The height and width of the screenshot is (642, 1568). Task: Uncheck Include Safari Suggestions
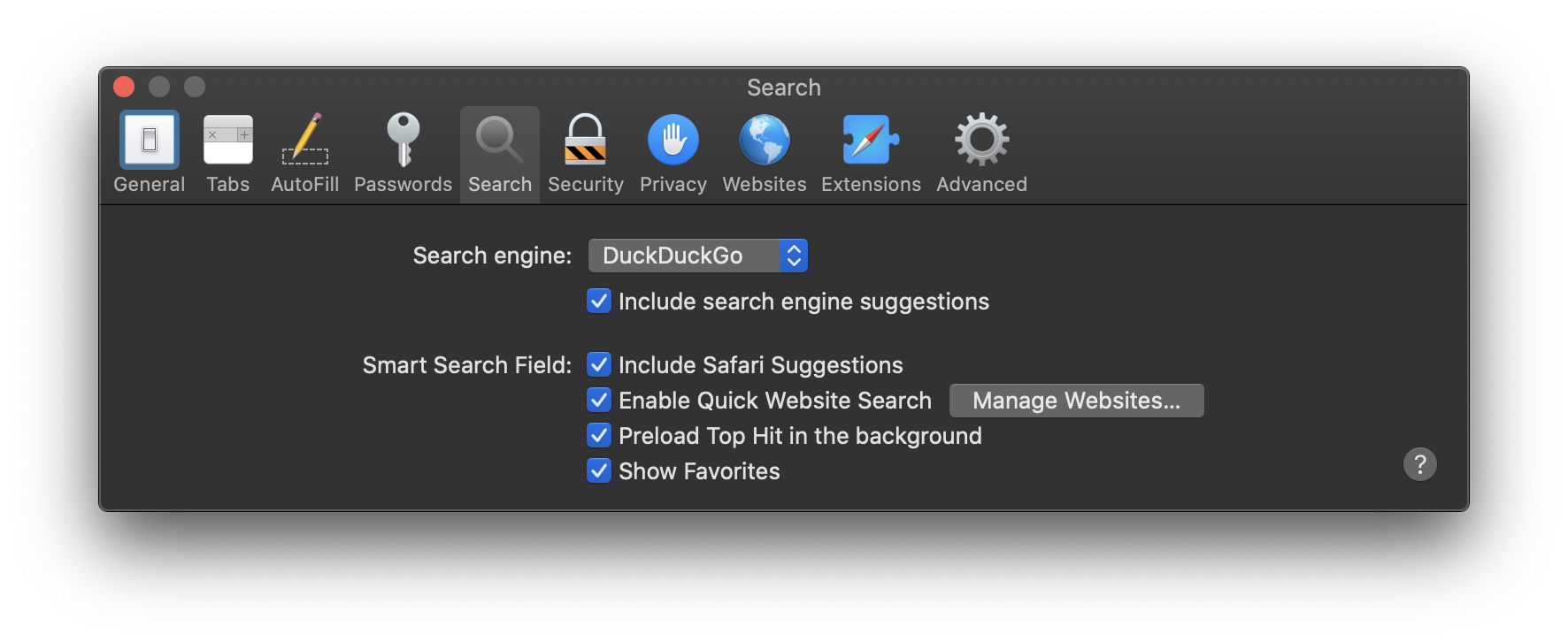(599, 365)
